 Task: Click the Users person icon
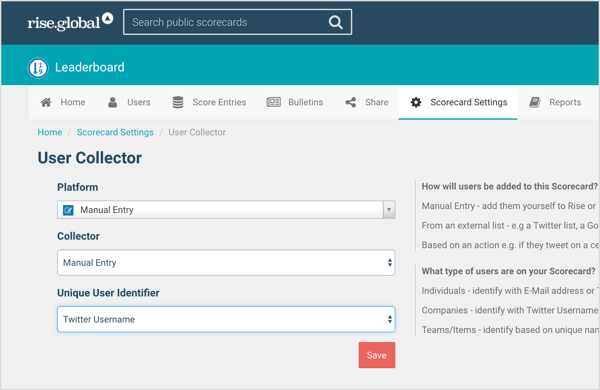click(x=112, y=102)
